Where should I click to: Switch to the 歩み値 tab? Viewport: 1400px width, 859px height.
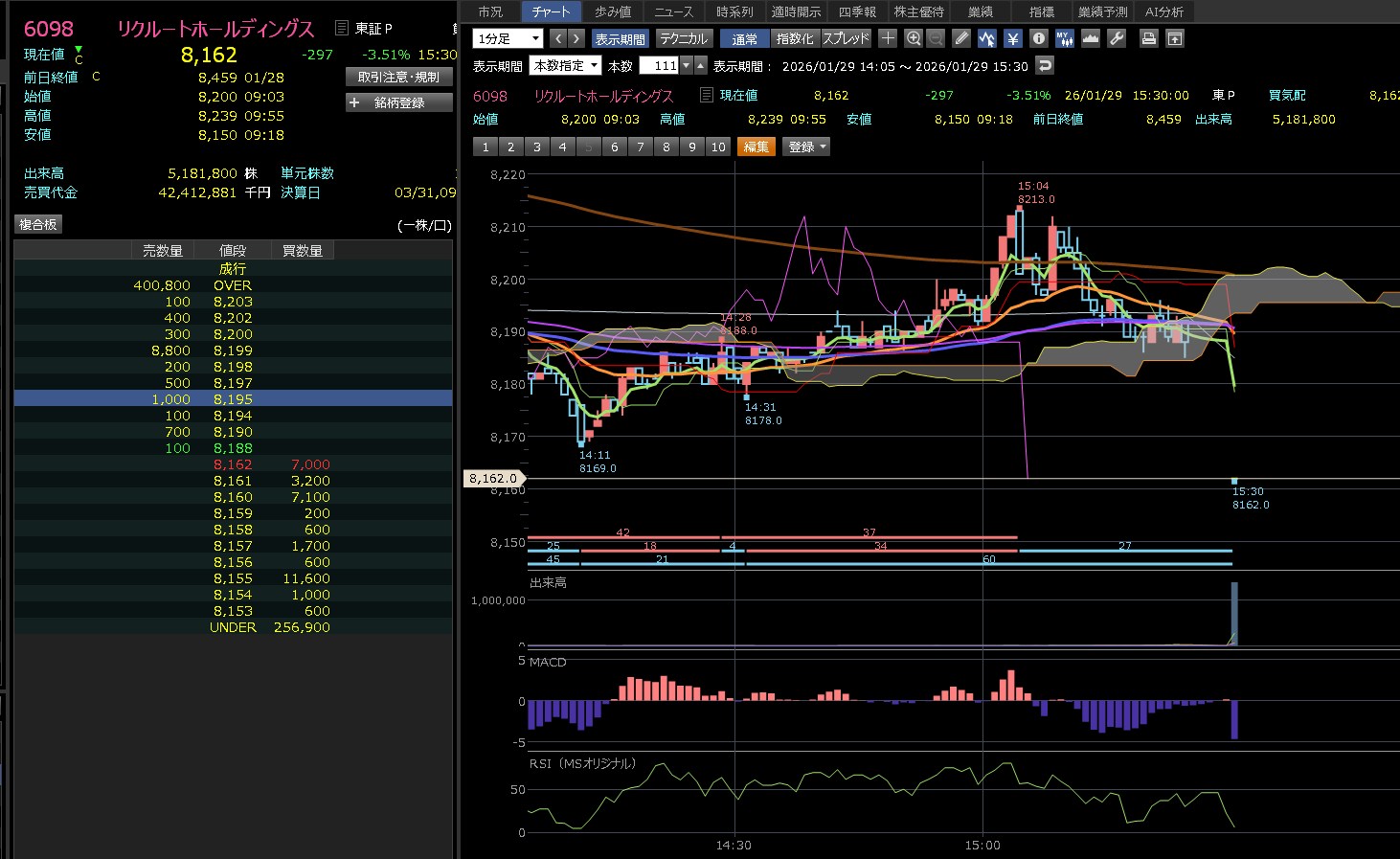(613, 11)
